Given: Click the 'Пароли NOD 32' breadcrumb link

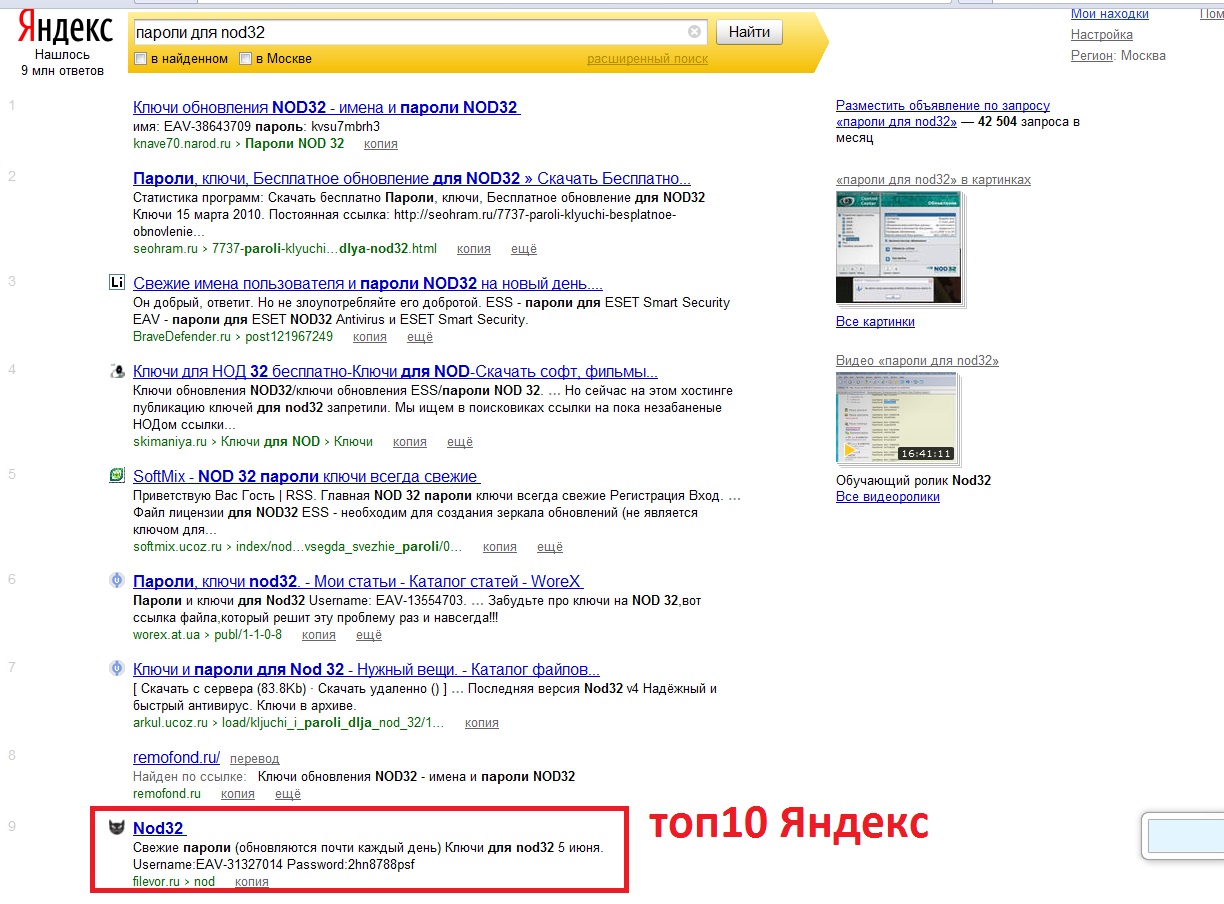Looking at the screenshot, I should click(x=295, y=144).
